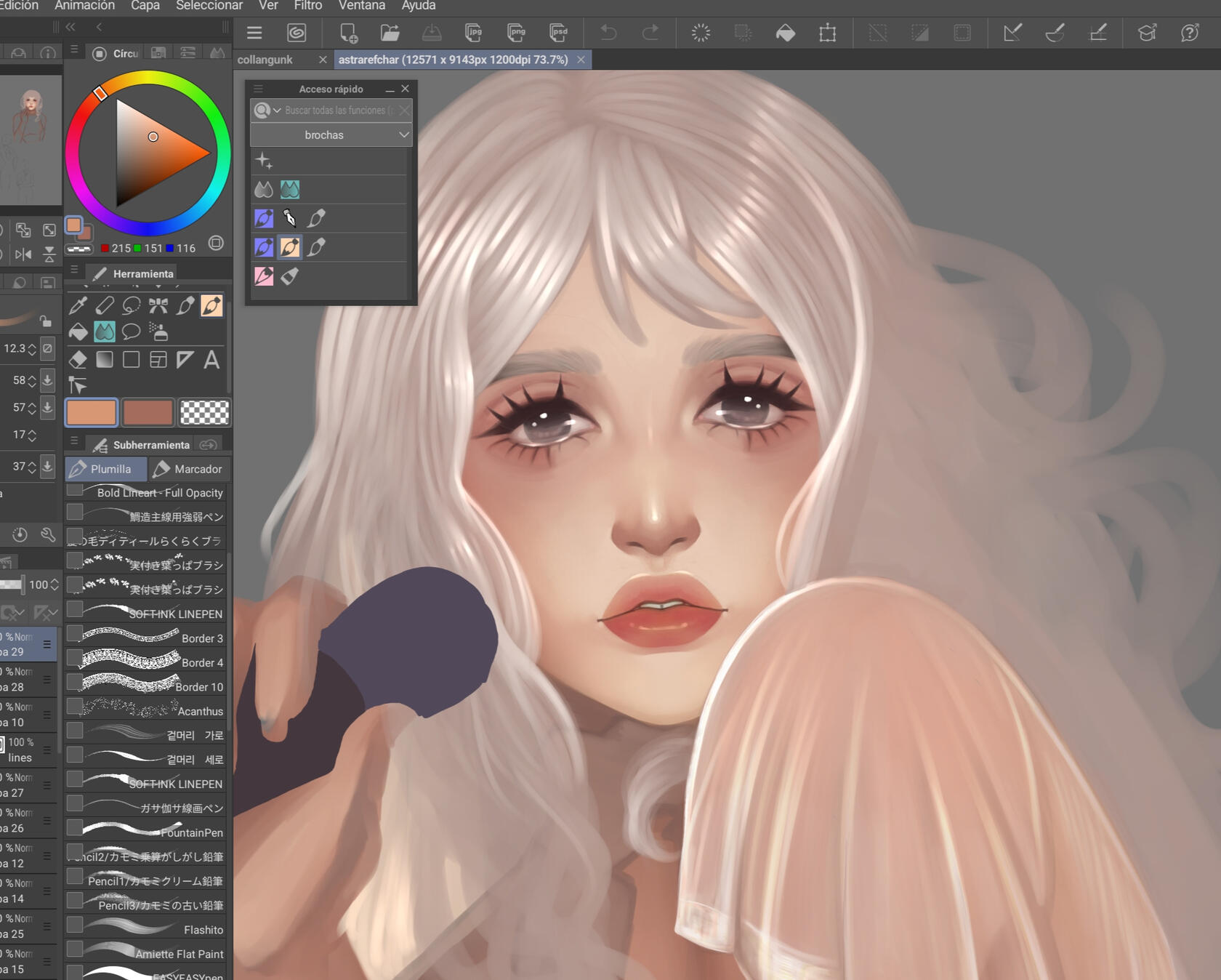This screenshot has height=980, width=1221.
Task: Select the Marcador subtool group
Action: pos(189,469)
